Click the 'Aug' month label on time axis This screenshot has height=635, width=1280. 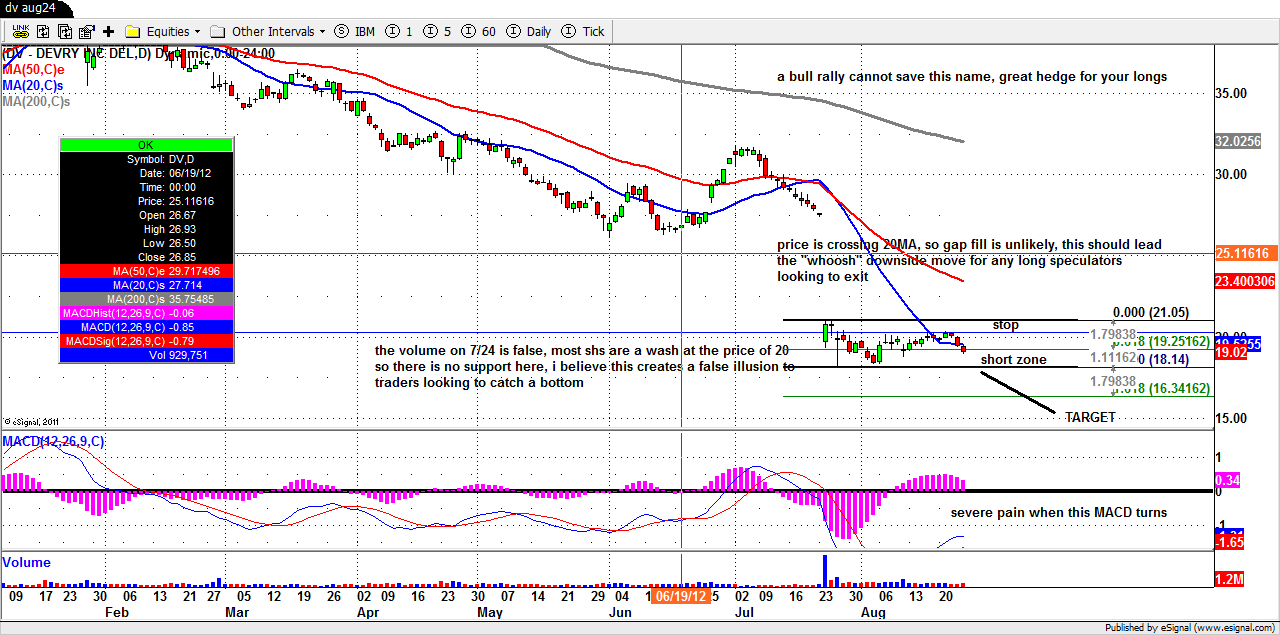tap(873, 611)
